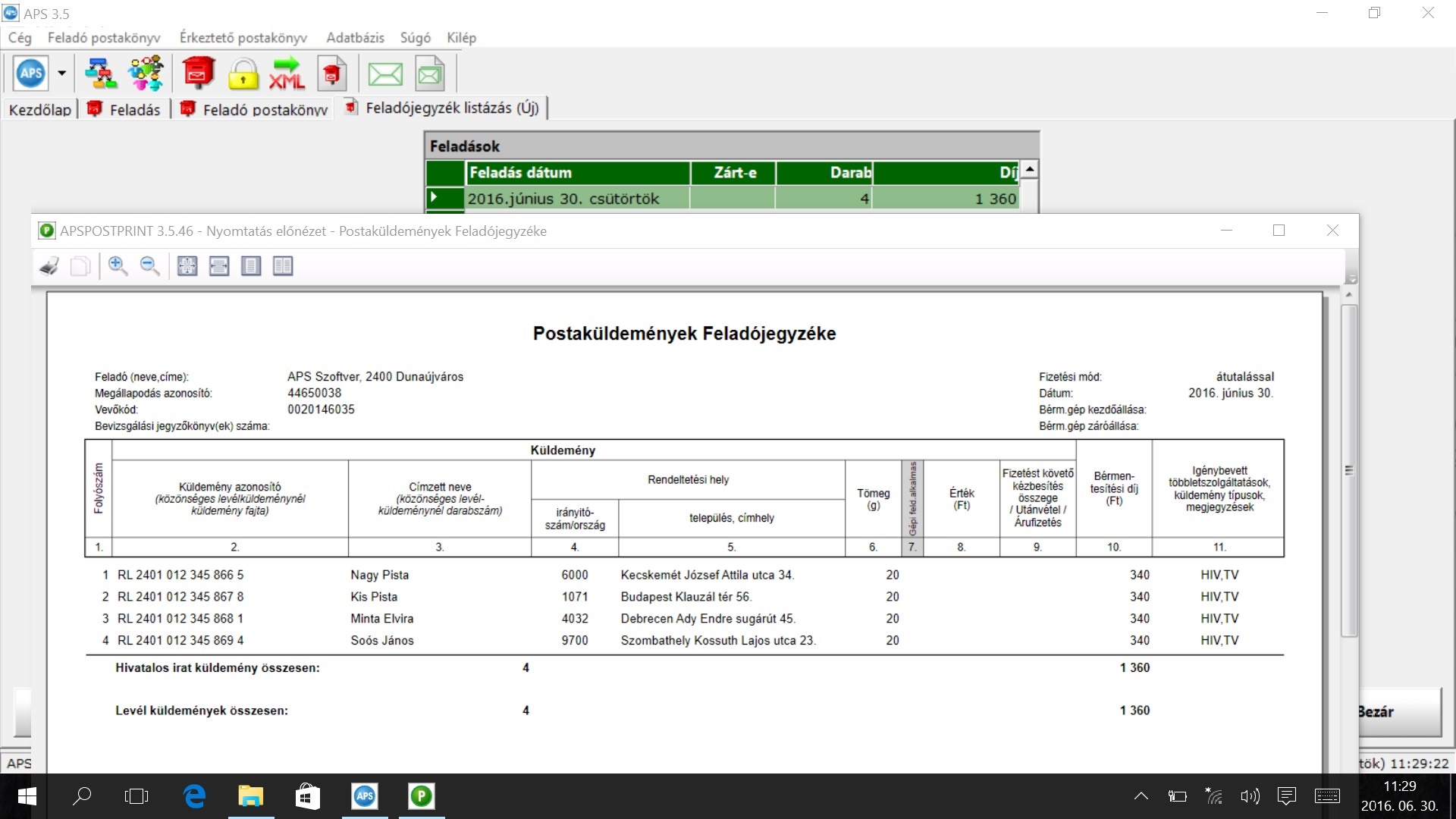Click the yellow padlock toolbar icon
Screen dimensions: 1456x819
coord(243,74)
